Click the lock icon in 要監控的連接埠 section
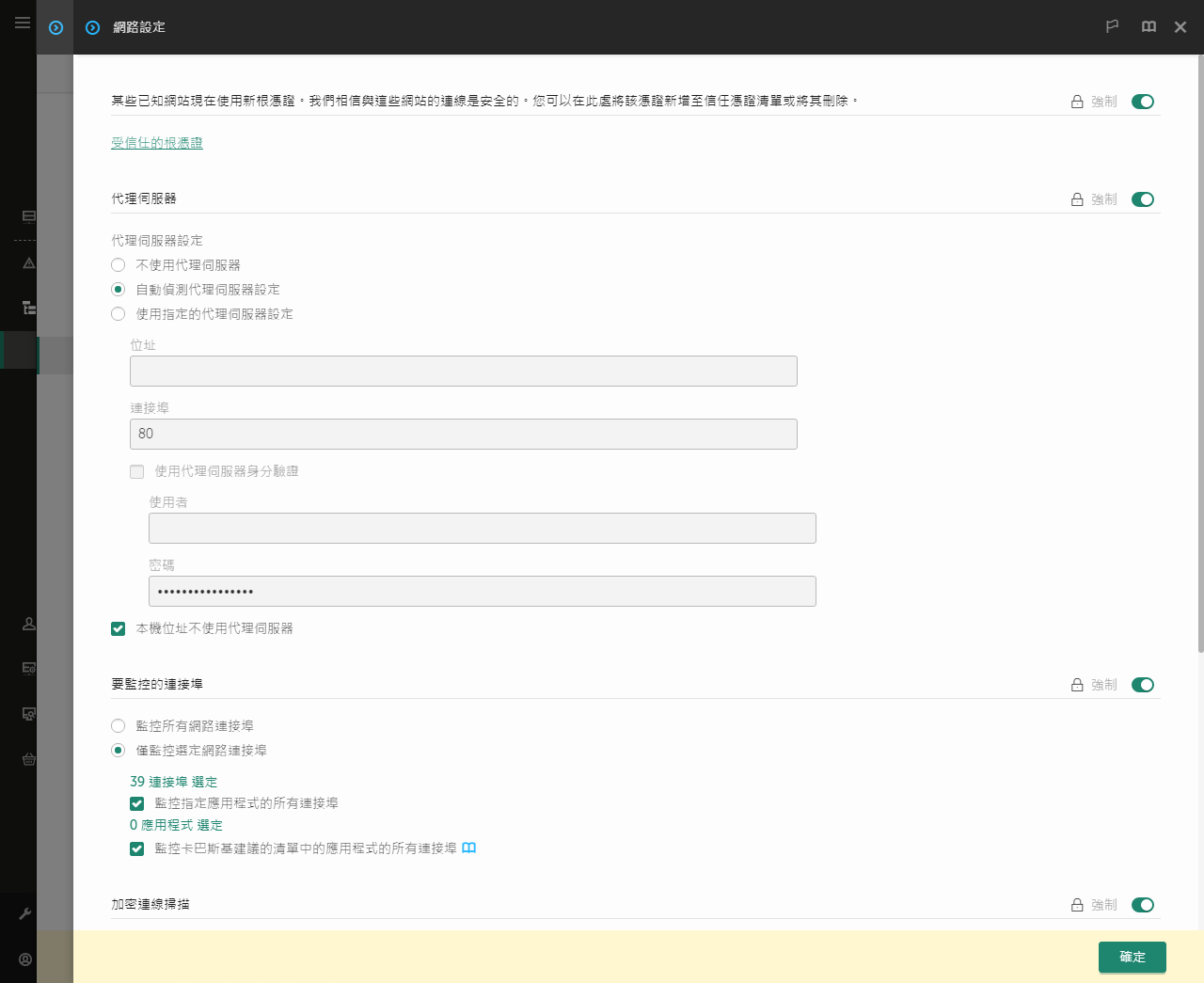The width and height of the screenshot is (1204, 983). click(1077, 685)
